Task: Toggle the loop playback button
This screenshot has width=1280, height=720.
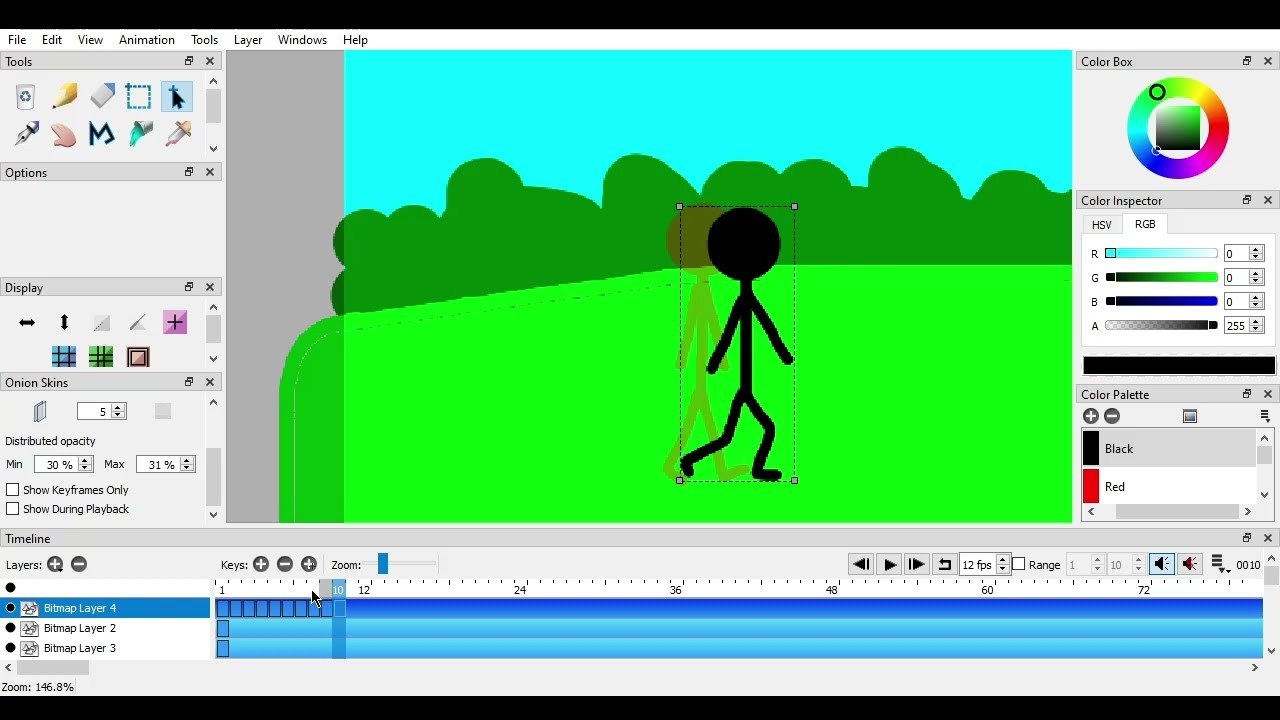Action: (x=944, y=565)
